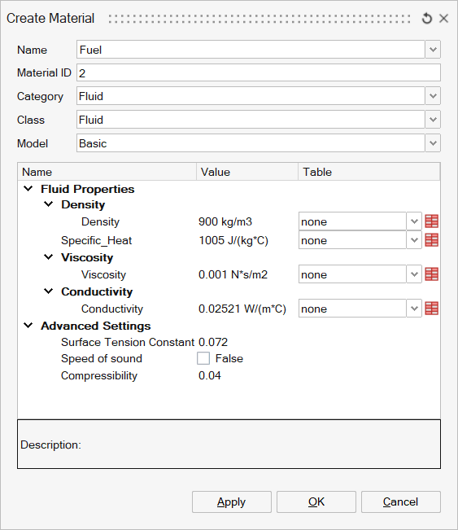This screenshot has height=530, width=458.
Task: Collapse the Viscosity subgroup
Action: click(x=49, y=257)
